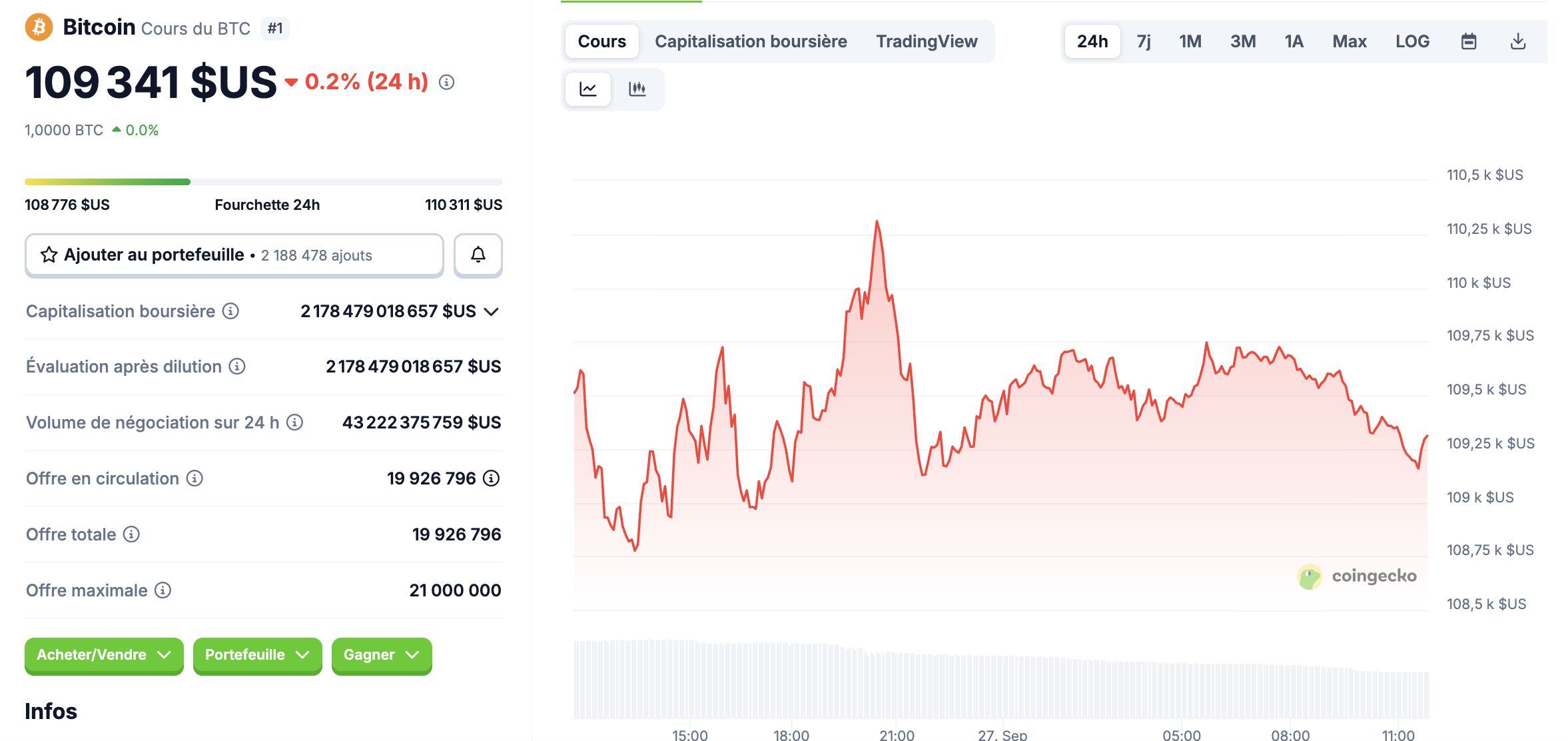Open info icon beside Offre maximale
This screenshot has width=1568, height=741.
click(x=163, y=590)
